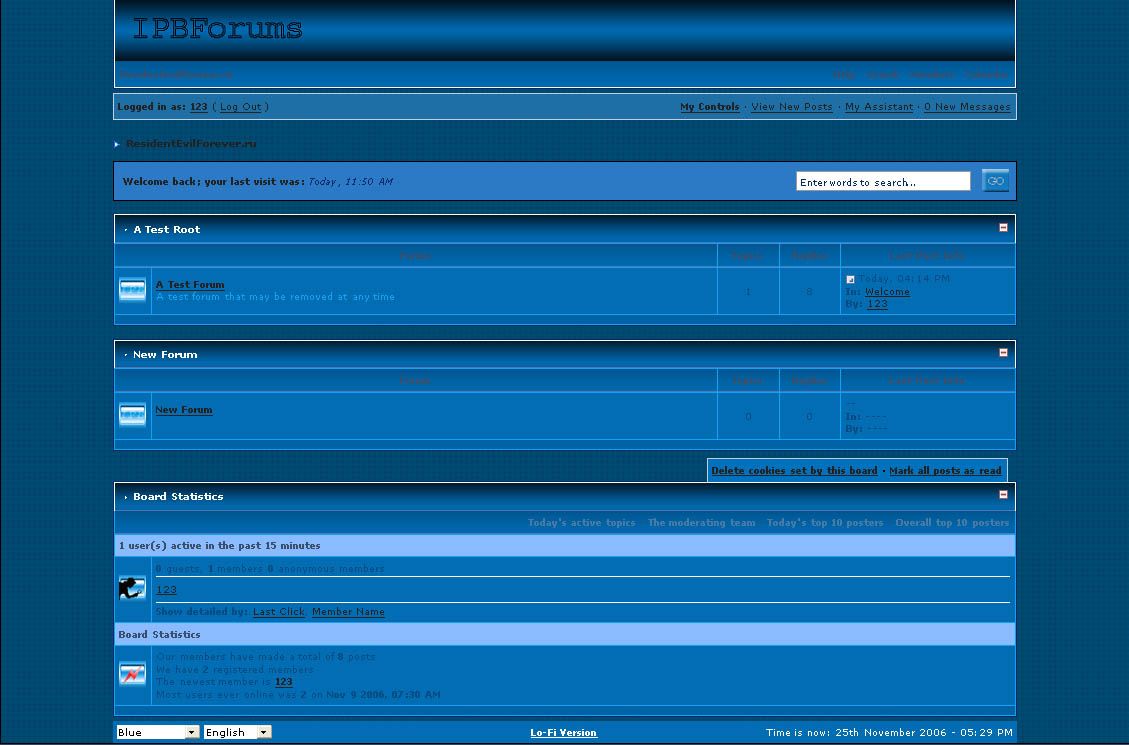Open the A Test Forum link
Screen dimensions: 1129x745
click(190, 285)
